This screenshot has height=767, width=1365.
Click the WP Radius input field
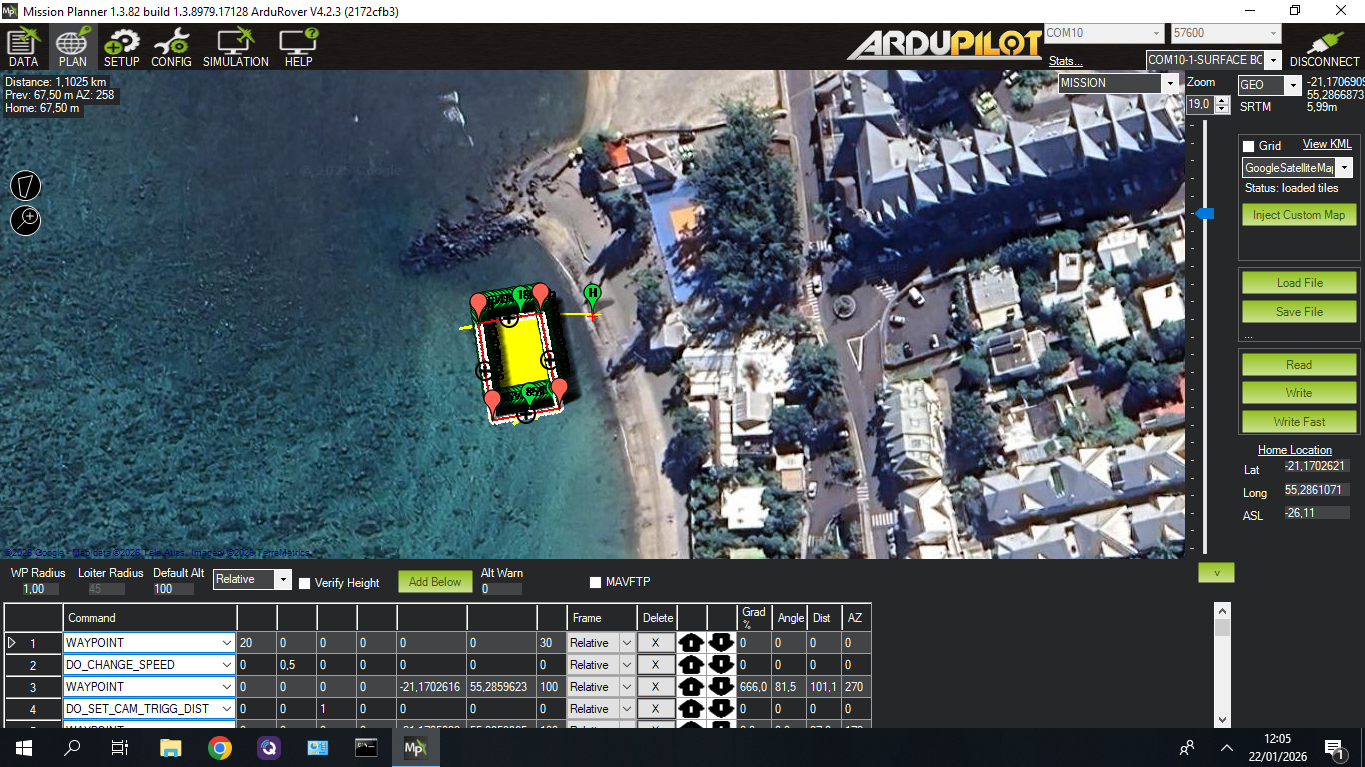40,589
